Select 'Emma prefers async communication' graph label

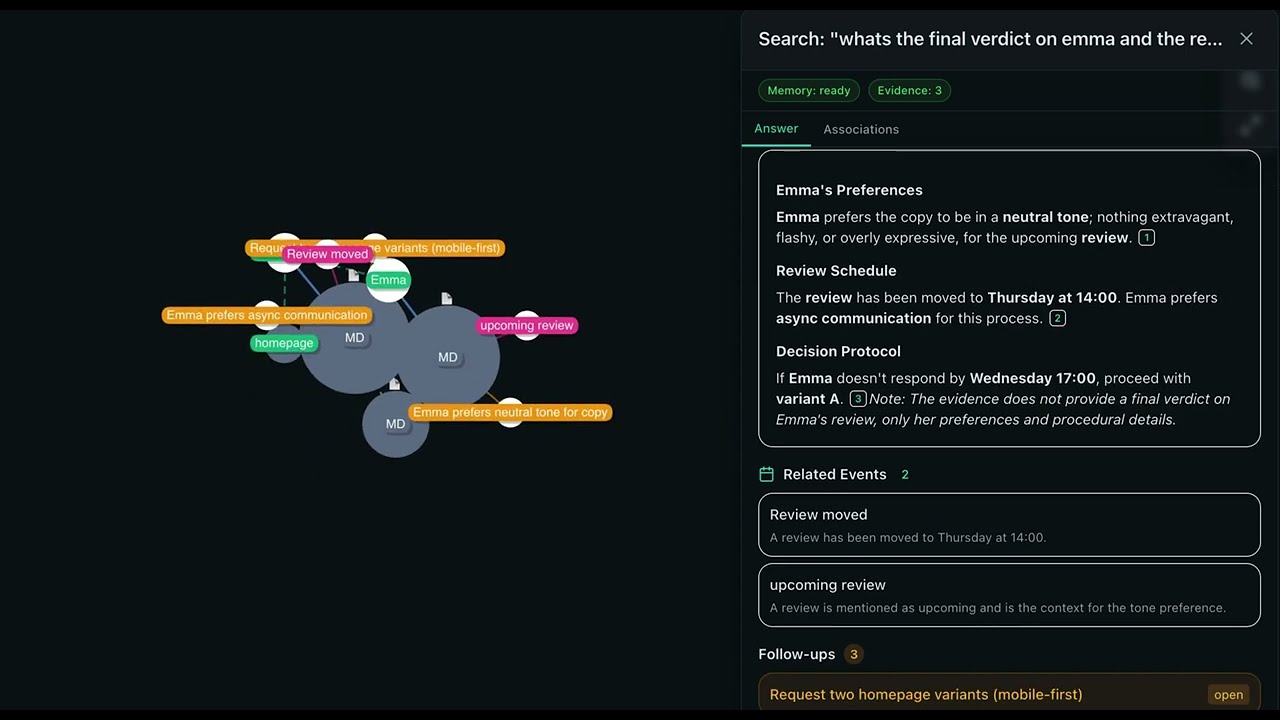(267, 315)
